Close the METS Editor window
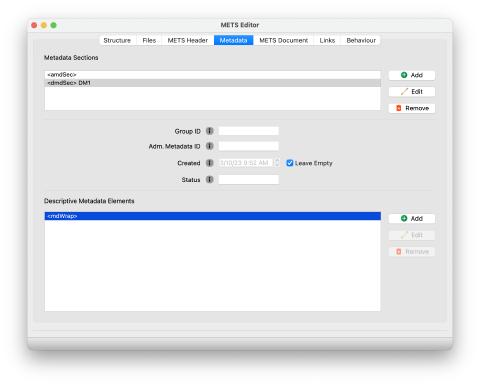This screenshot has width=480, height=386. (x=34, y=25)
